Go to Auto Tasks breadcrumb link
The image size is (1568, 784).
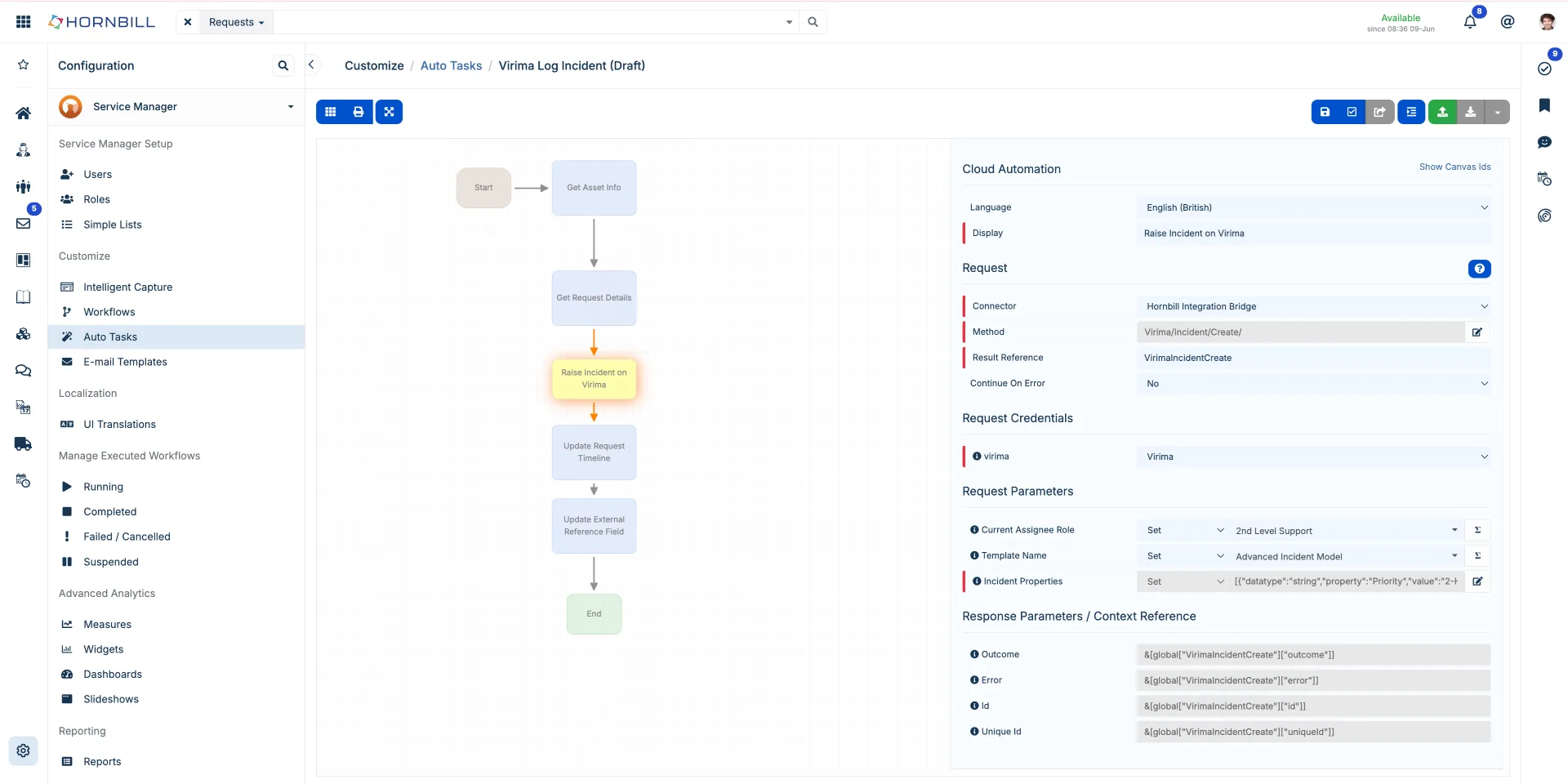pyautogui.click(x=451, y=65)
